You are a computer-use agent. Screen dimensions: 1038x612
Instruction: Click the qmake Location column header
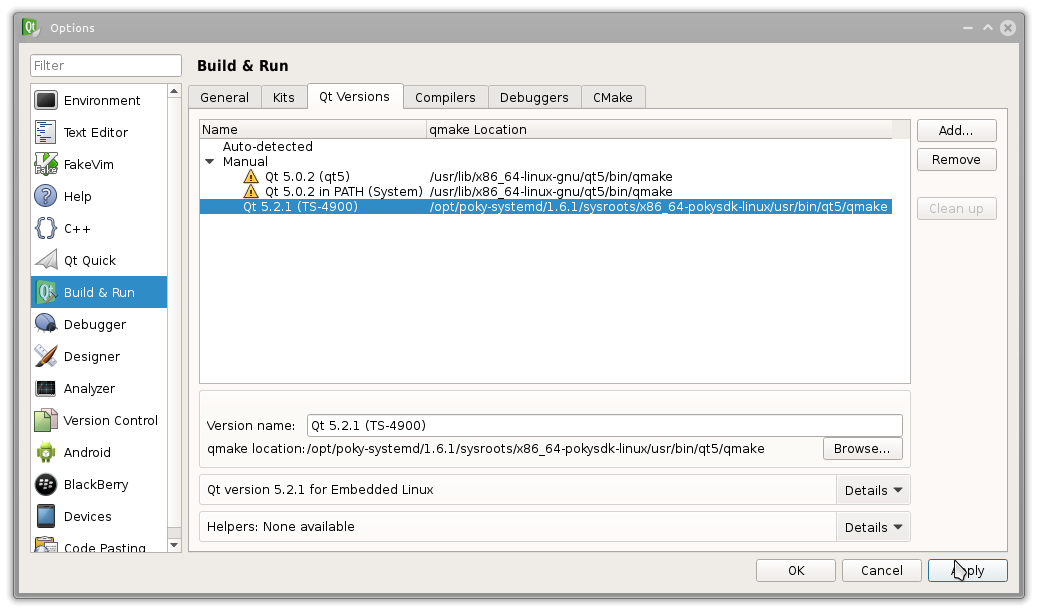[659, 130]
